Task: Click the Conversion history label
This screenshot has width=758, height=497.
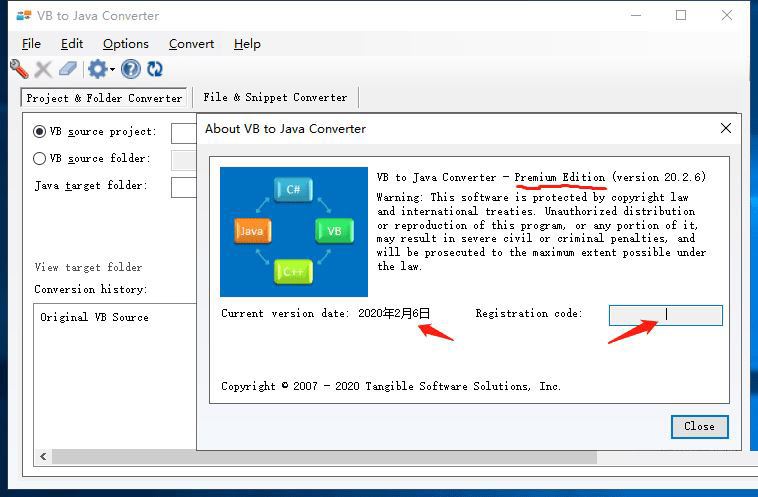Action: tap(90, 289)
